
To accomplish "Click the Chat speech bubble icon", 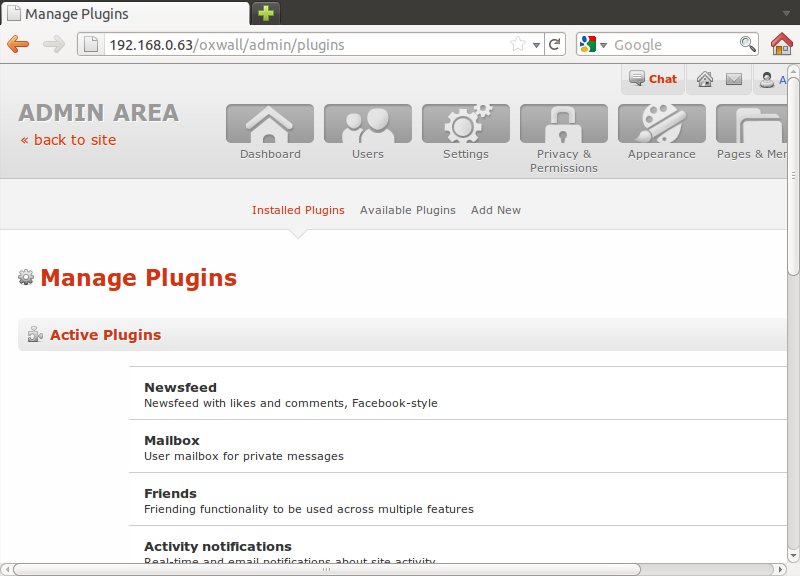I will pos(636,79).
